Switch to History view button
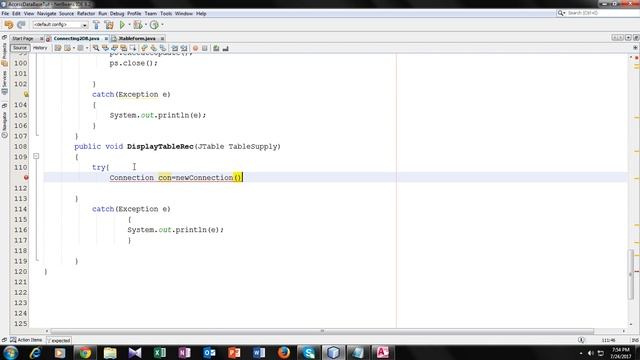This screenshot has height=360, width=640. [40, 48]
